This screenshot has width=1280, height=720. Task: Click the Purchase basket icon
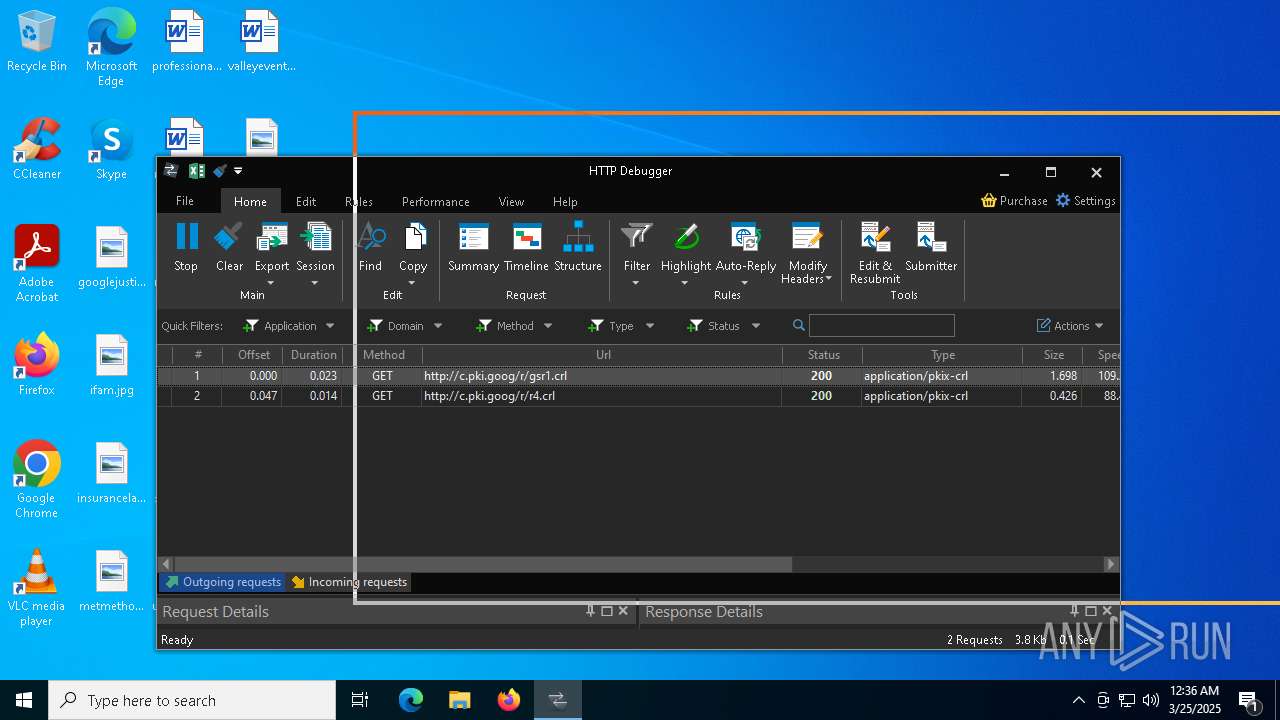989,201
